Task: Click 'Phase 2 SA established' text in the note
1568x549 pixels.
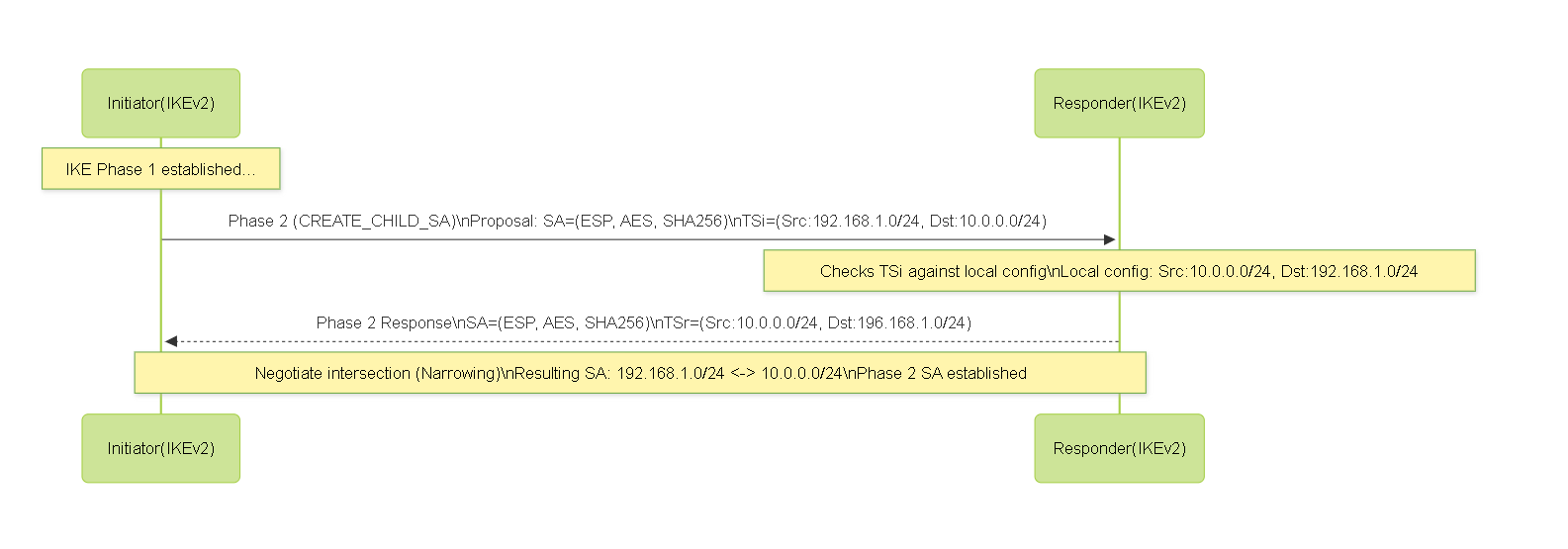Action: [941, 373]
